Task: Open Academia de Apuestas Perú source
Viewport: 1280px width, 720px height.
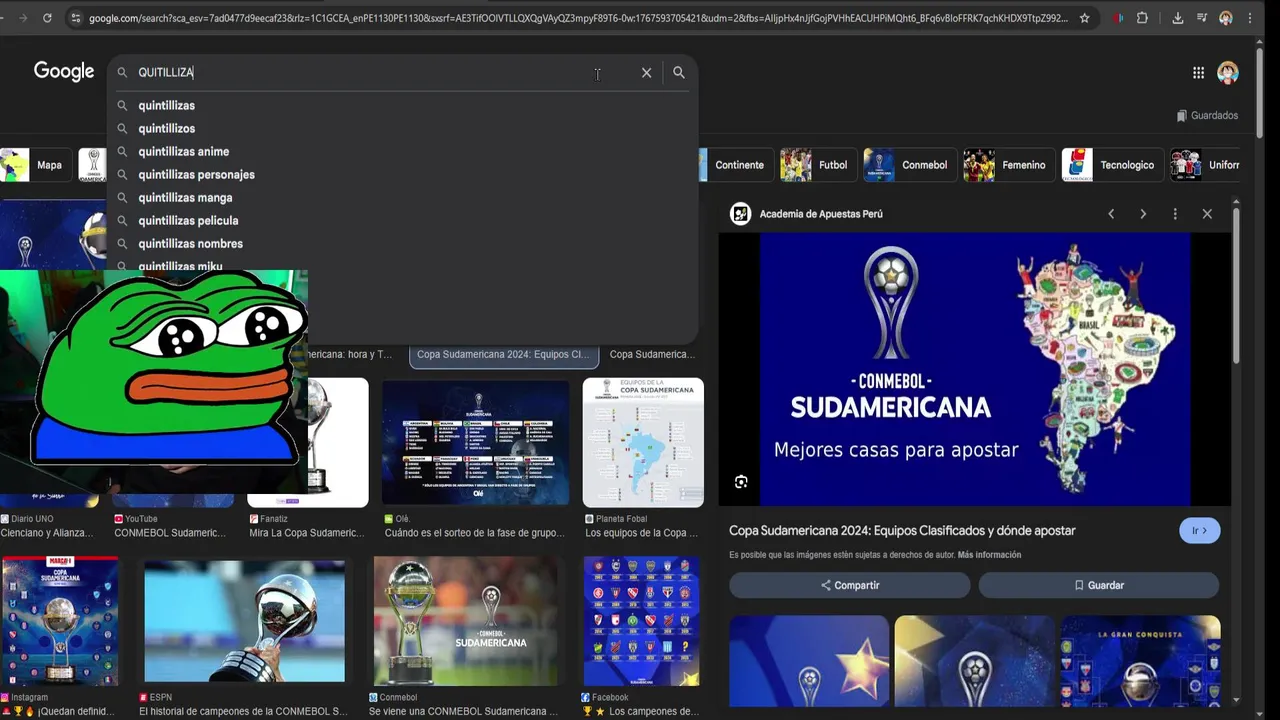Action: (821, 214)
